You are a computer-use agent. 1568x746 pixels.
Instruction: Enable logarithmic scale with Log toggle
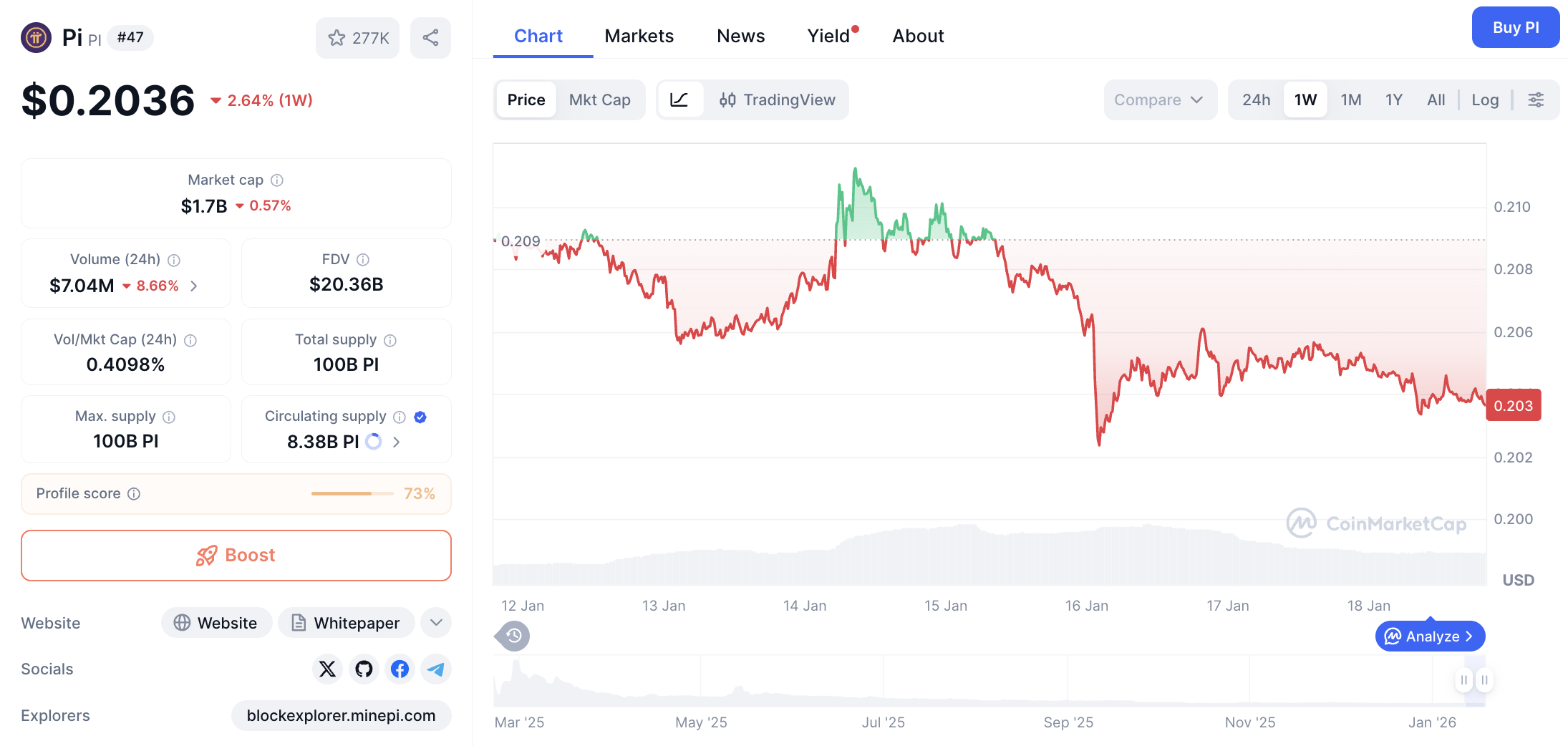point(1485,100)
